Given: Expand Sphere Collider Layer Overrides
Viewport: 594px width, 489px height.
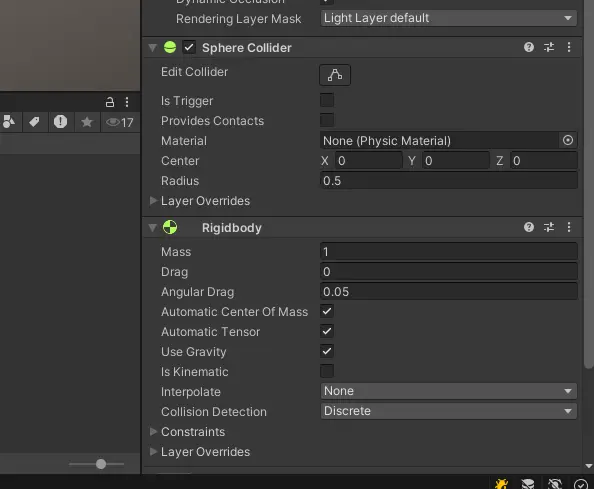Looking at the screenshot, I should point(153,200).
